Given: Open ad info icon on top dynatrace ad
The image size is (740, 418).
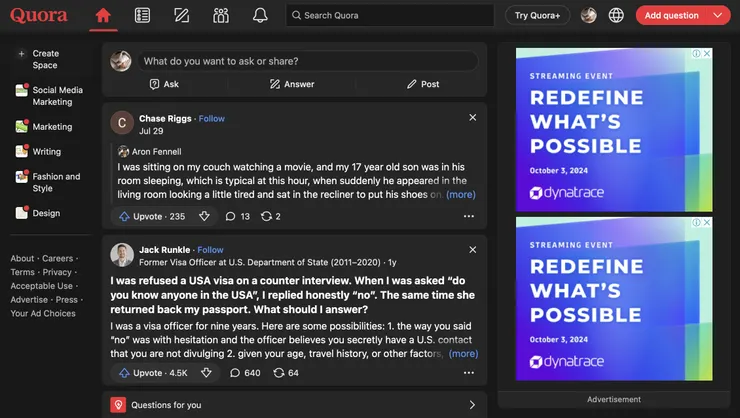Looking at the screenshot, I should point(697,53).
